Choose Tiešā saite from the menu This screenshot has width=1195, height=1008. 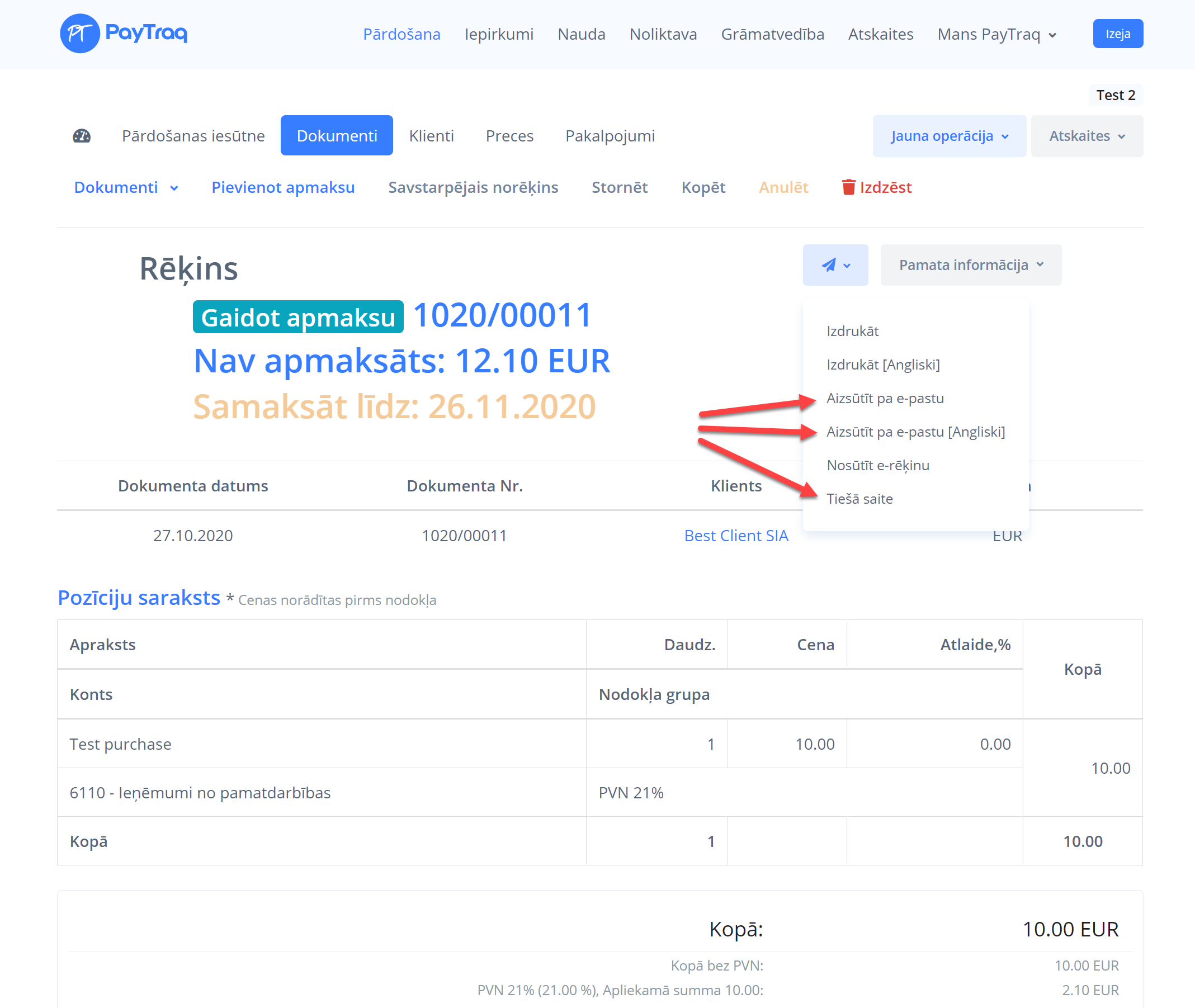click(x=859, y=499)
